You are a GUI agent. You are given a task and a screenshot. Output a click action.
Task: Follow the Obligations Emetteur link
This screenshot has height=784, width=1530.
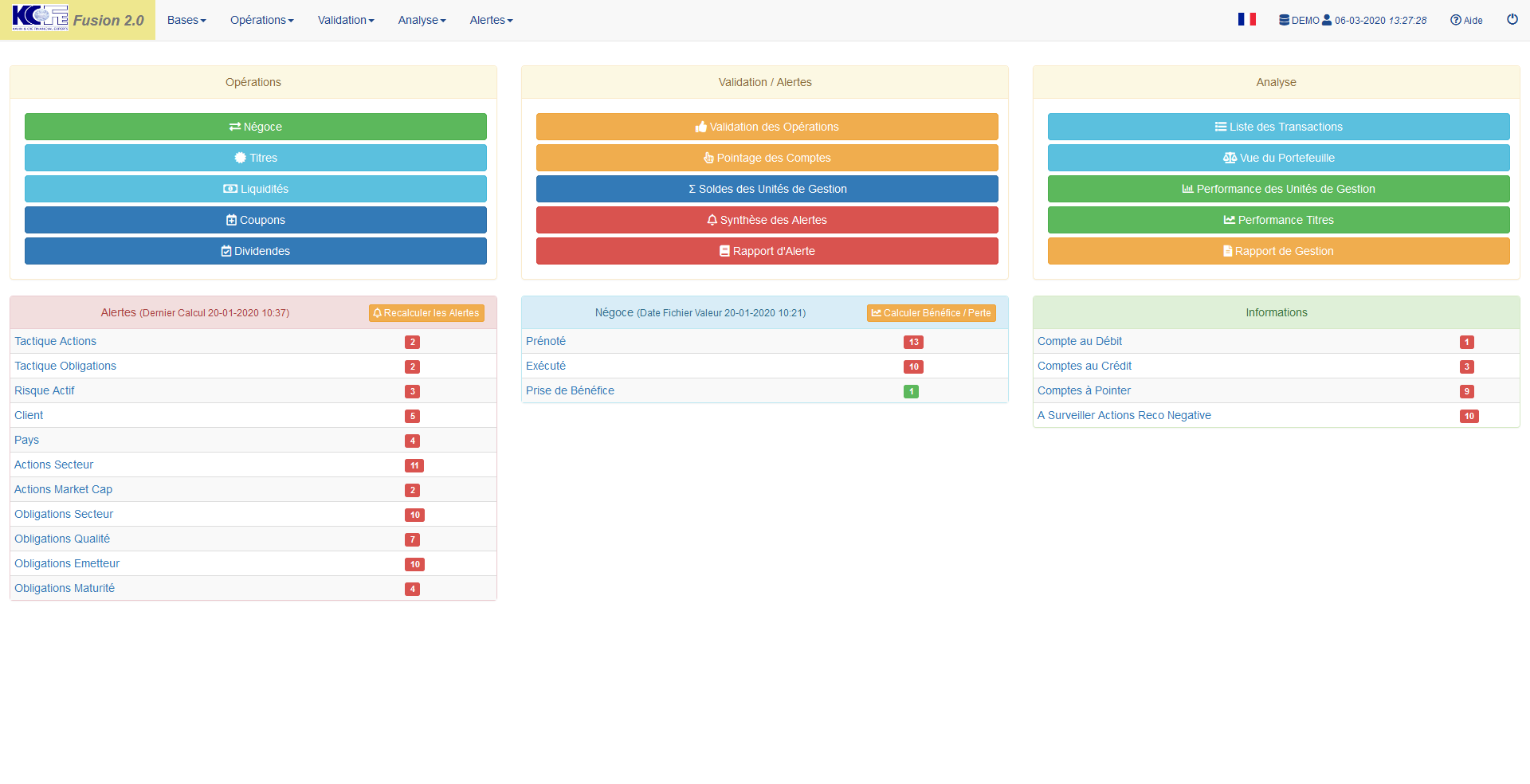(67, 563)
